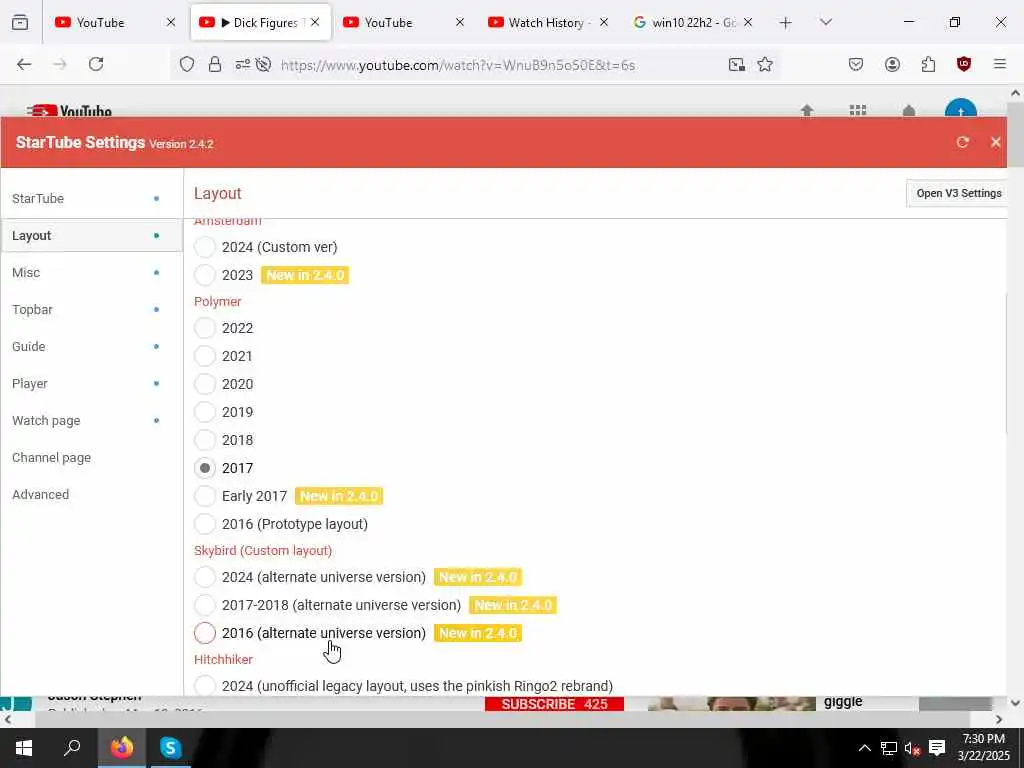The width and height of the screenshot is (1024, 768).
Task: Open Skype from the taskbar
Action: pyautogui.click(x=170, y=747)
